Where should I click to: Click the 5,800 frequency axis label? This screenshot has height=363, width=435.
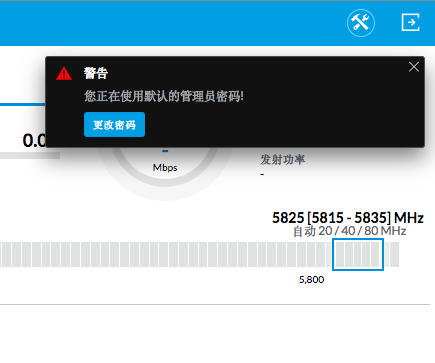click(x=311, y=280)
